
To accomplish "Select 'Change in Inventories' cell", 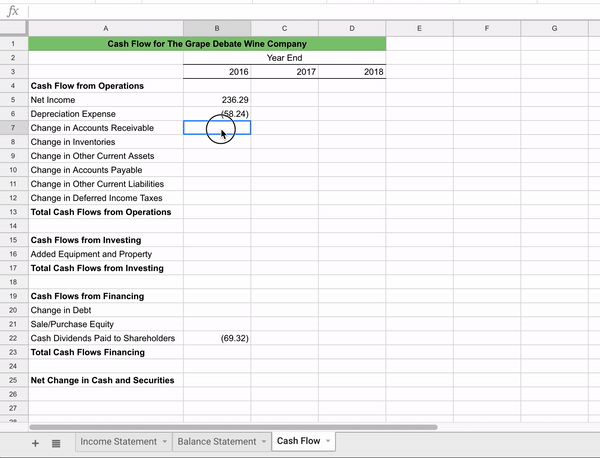I will tap(106, 142).
